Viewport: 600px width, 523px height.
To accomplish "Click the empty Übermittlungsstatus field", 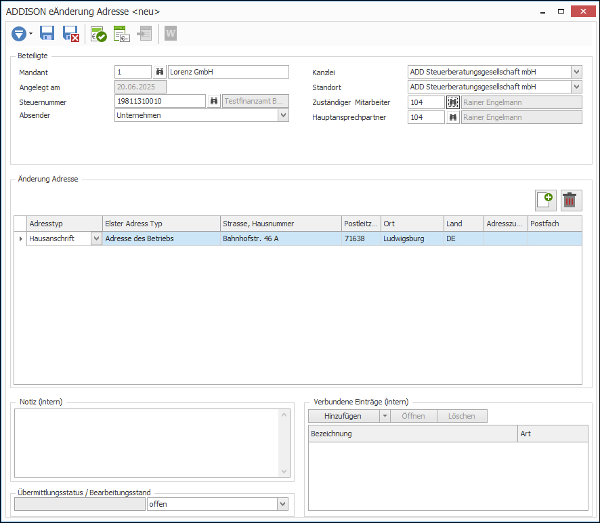I will pos(80,504).
